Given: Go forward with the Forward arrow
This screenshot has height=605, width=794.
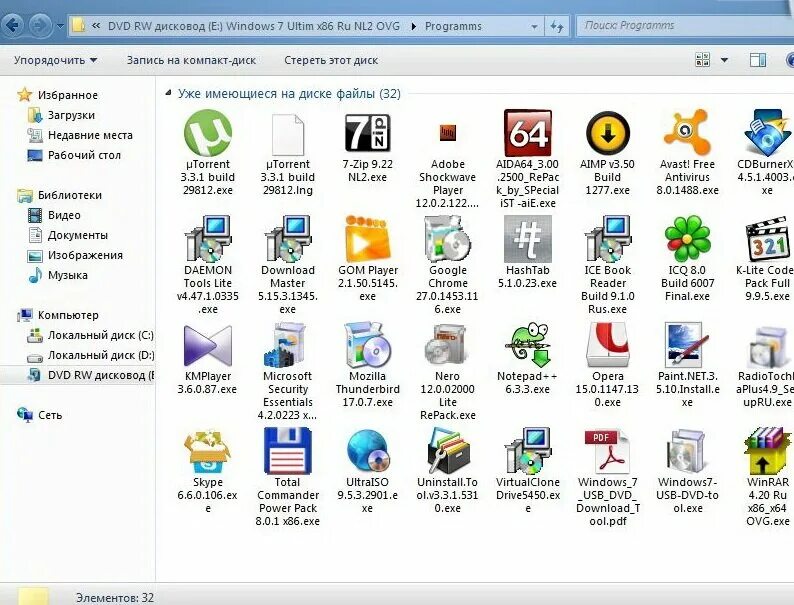Looking at the screenshot, I should click(39, 25).
